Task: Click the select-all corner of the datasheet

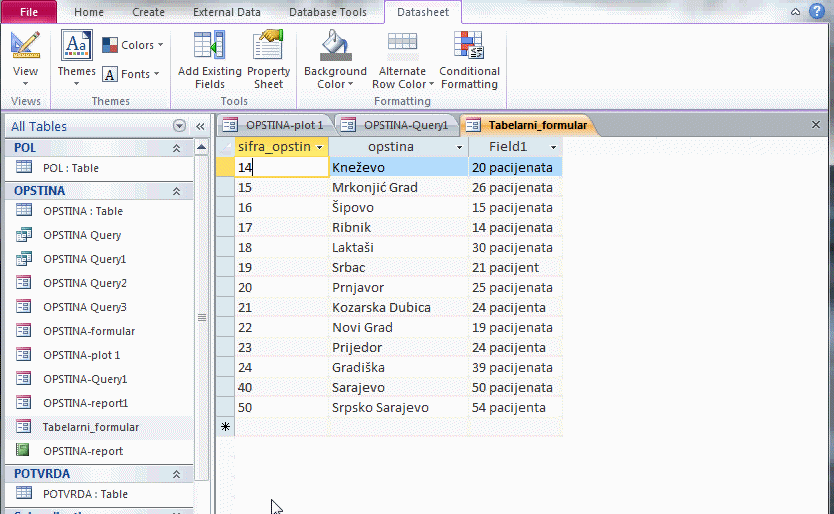Action: point(226,147)
